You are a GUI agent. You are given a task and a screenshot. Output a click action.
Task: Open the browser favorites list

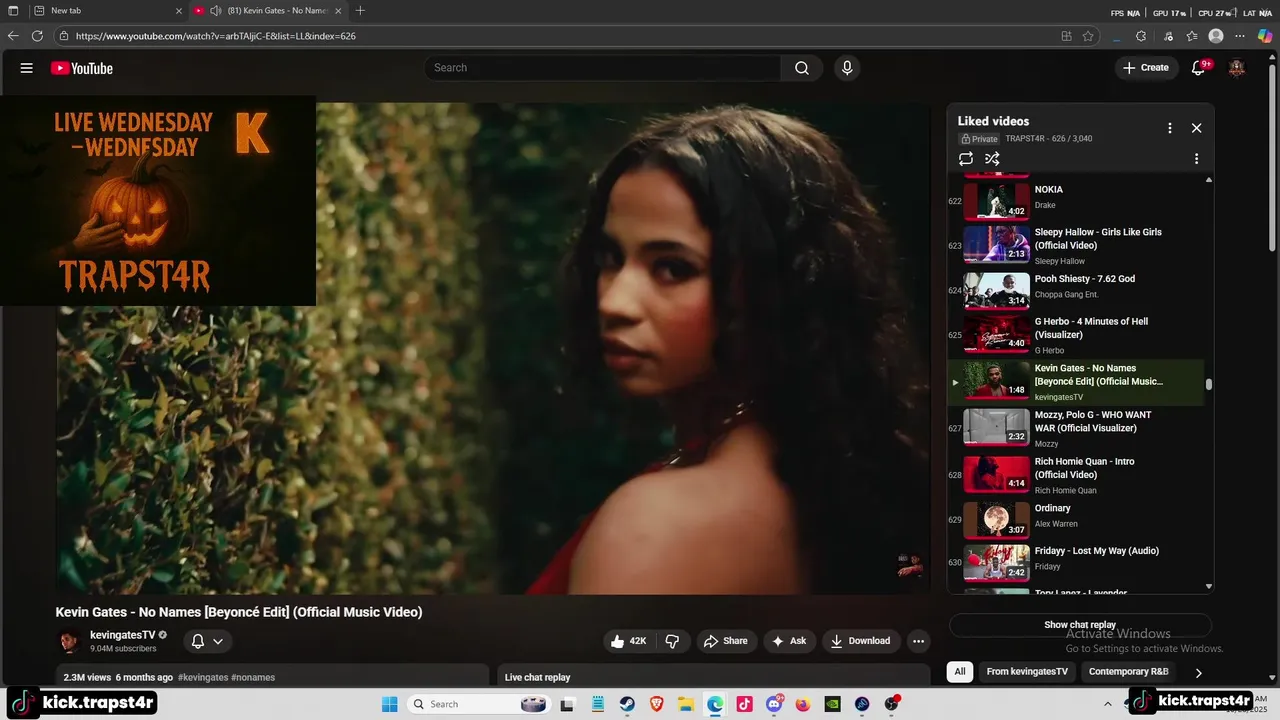[1192, 36]
